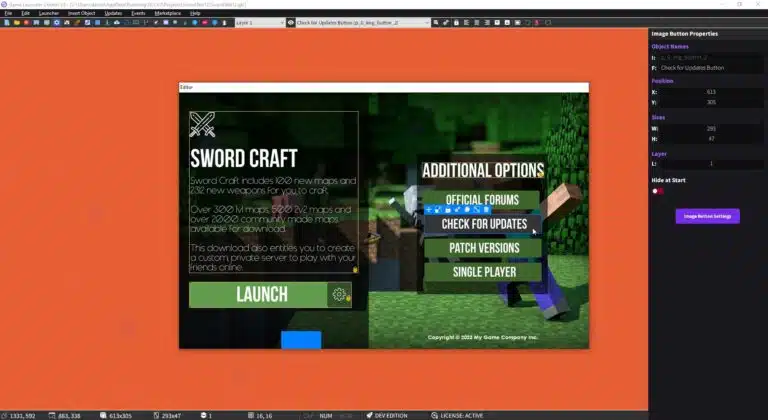Click the W width field
This screenshot has height=420, width=768.
[710, 128]
